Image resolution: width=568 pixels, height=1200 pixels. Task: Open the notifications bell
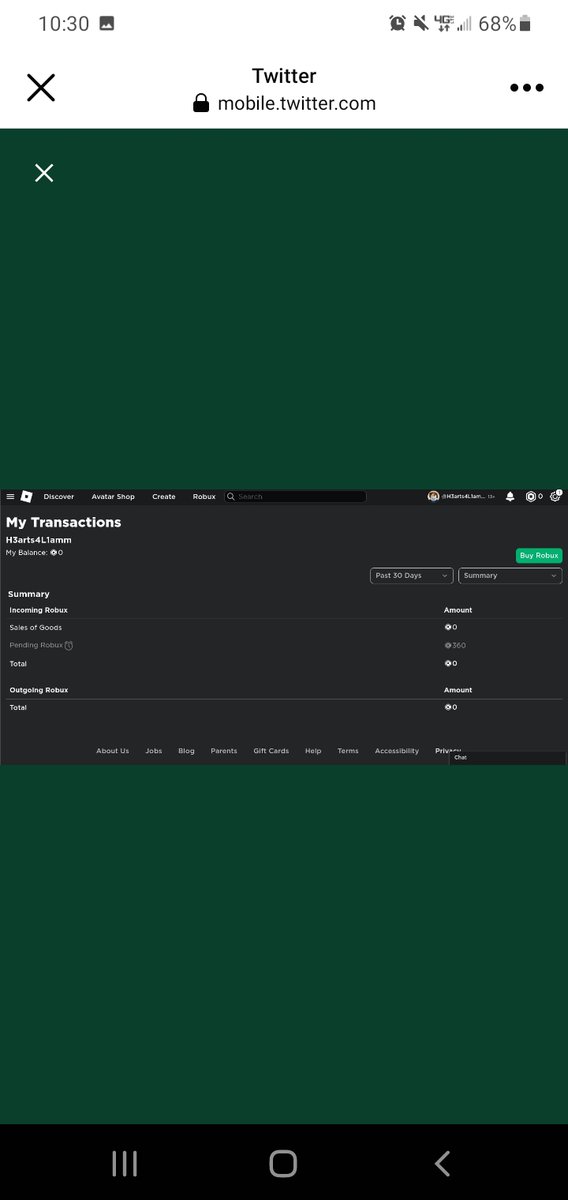click(510, 496)
